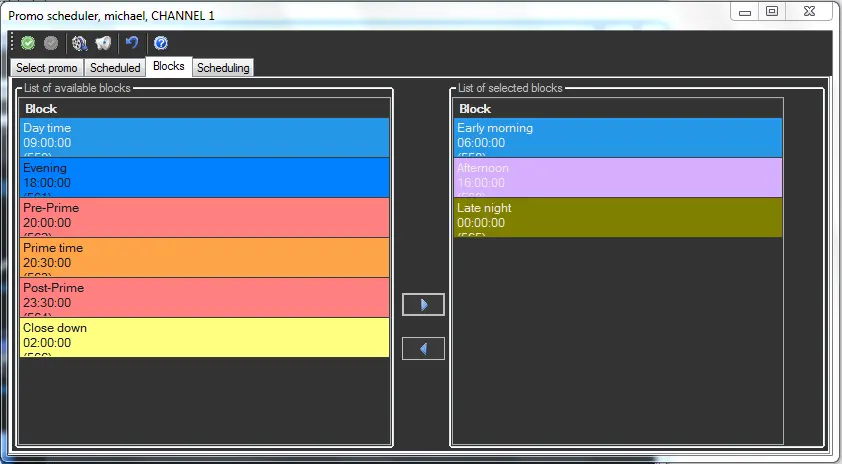The image size is (842, 464).
Task: Pick the orange Prime time block
Action: [204, 257]
